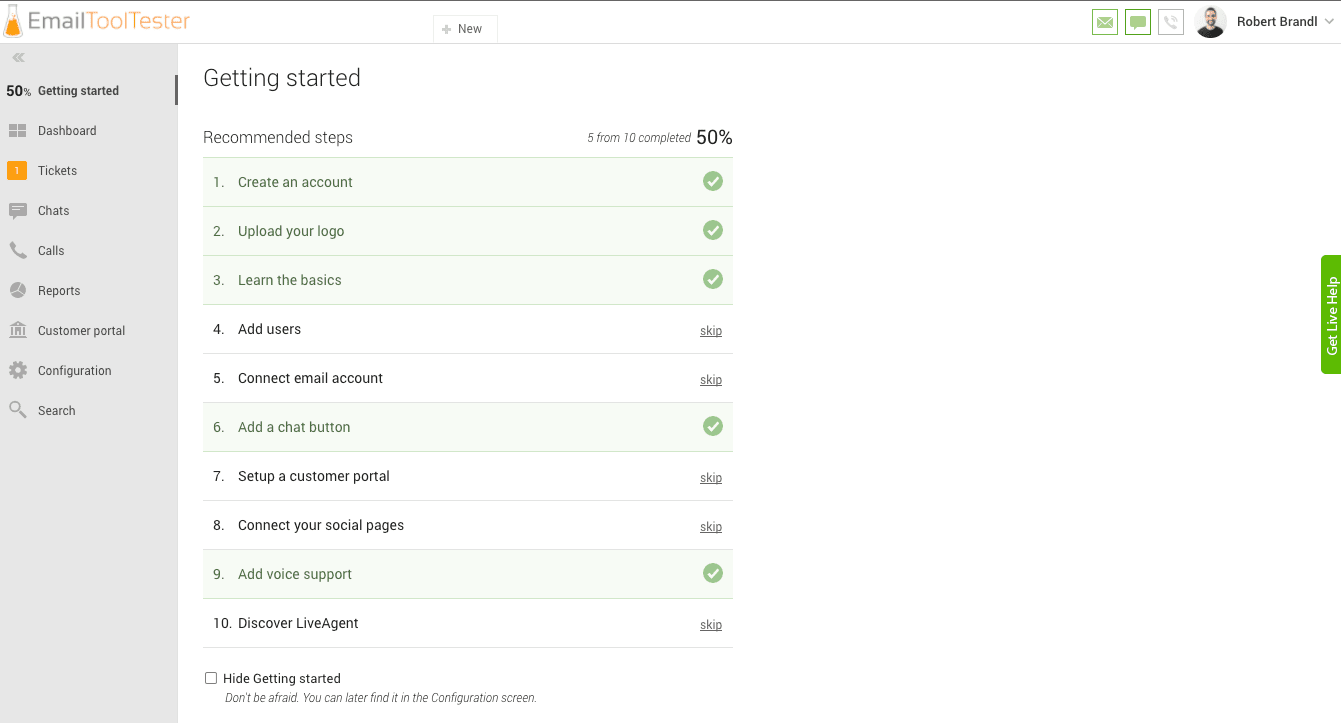Open the Configuration gear icon
Viewport: 1341px width, 723px height.
point(17,371)
